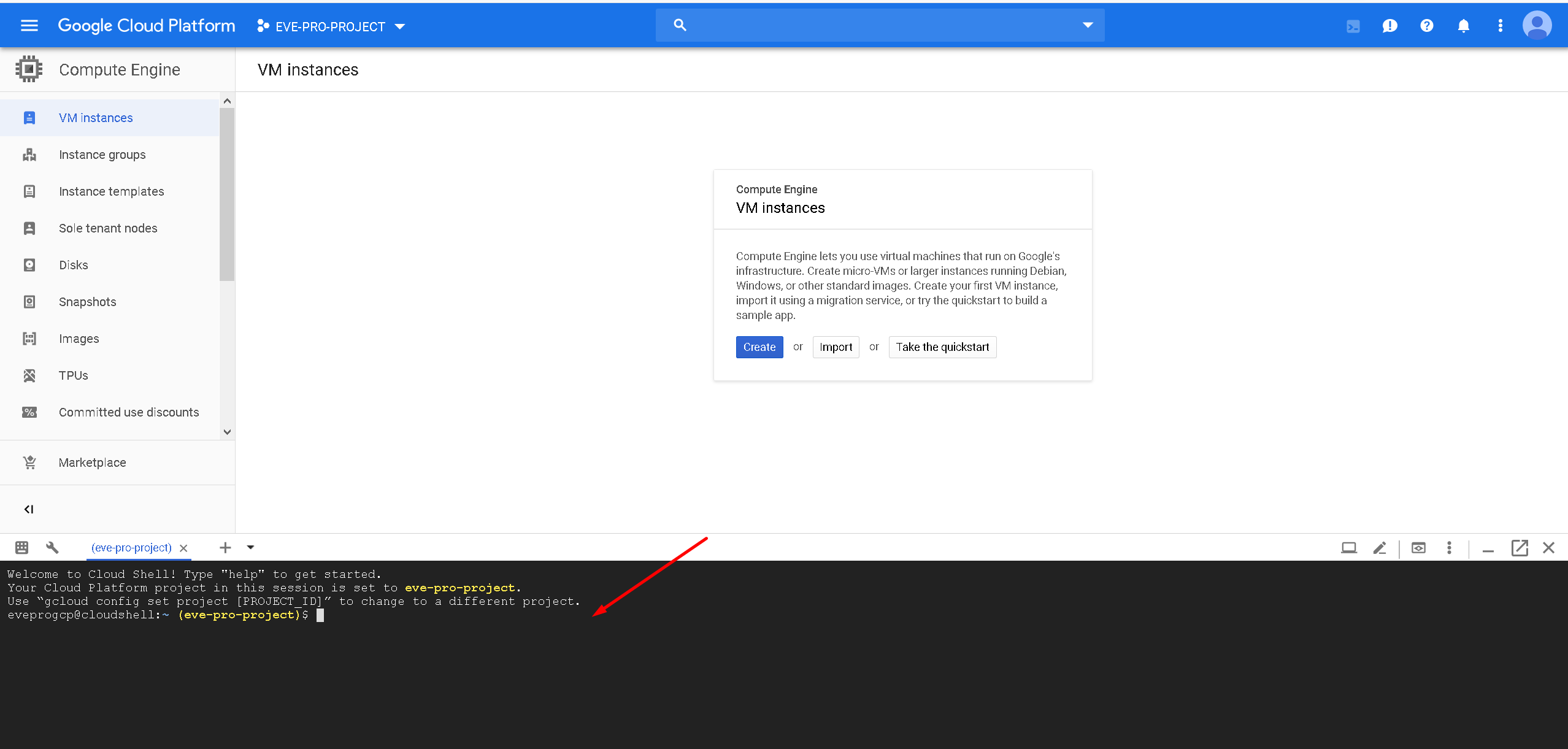Select Instance templates in sidebar
Image resolution: width=1568 pixels, height=749 pixels.
(x=111, y=191)
